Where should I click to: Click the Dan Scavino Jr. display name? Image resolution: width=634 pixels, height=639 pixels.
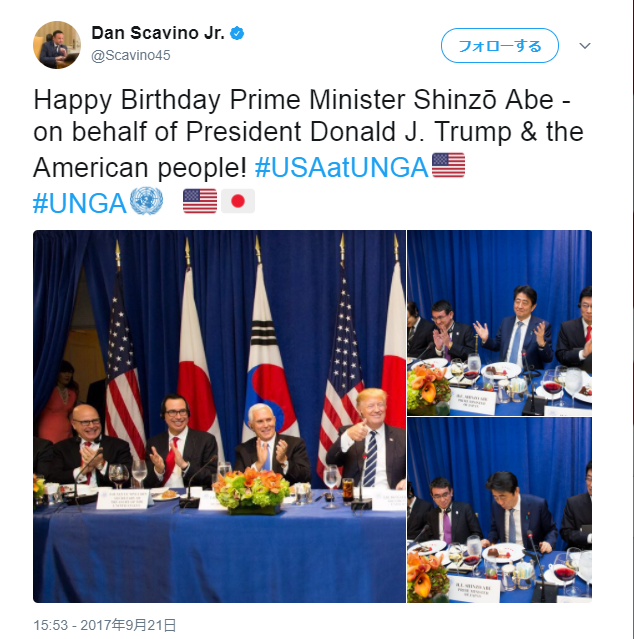point(158,33)
